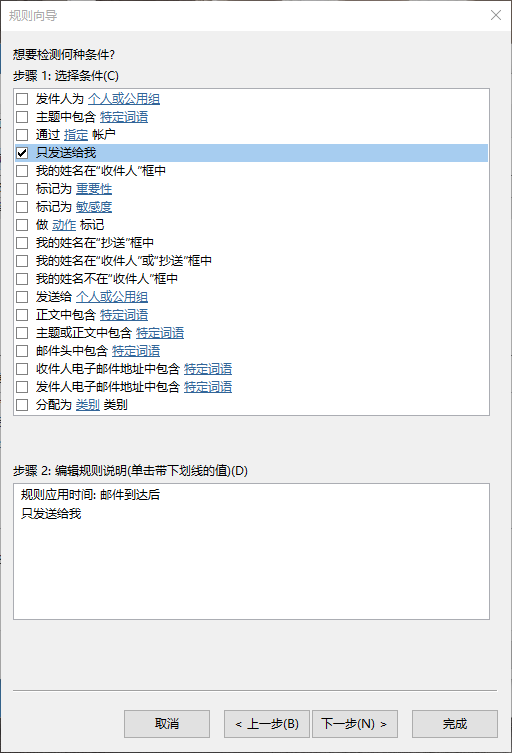The image size is (512, 753).
Task: Click the 取消 button
Action: pyautogui.click(x=167, y=724)
